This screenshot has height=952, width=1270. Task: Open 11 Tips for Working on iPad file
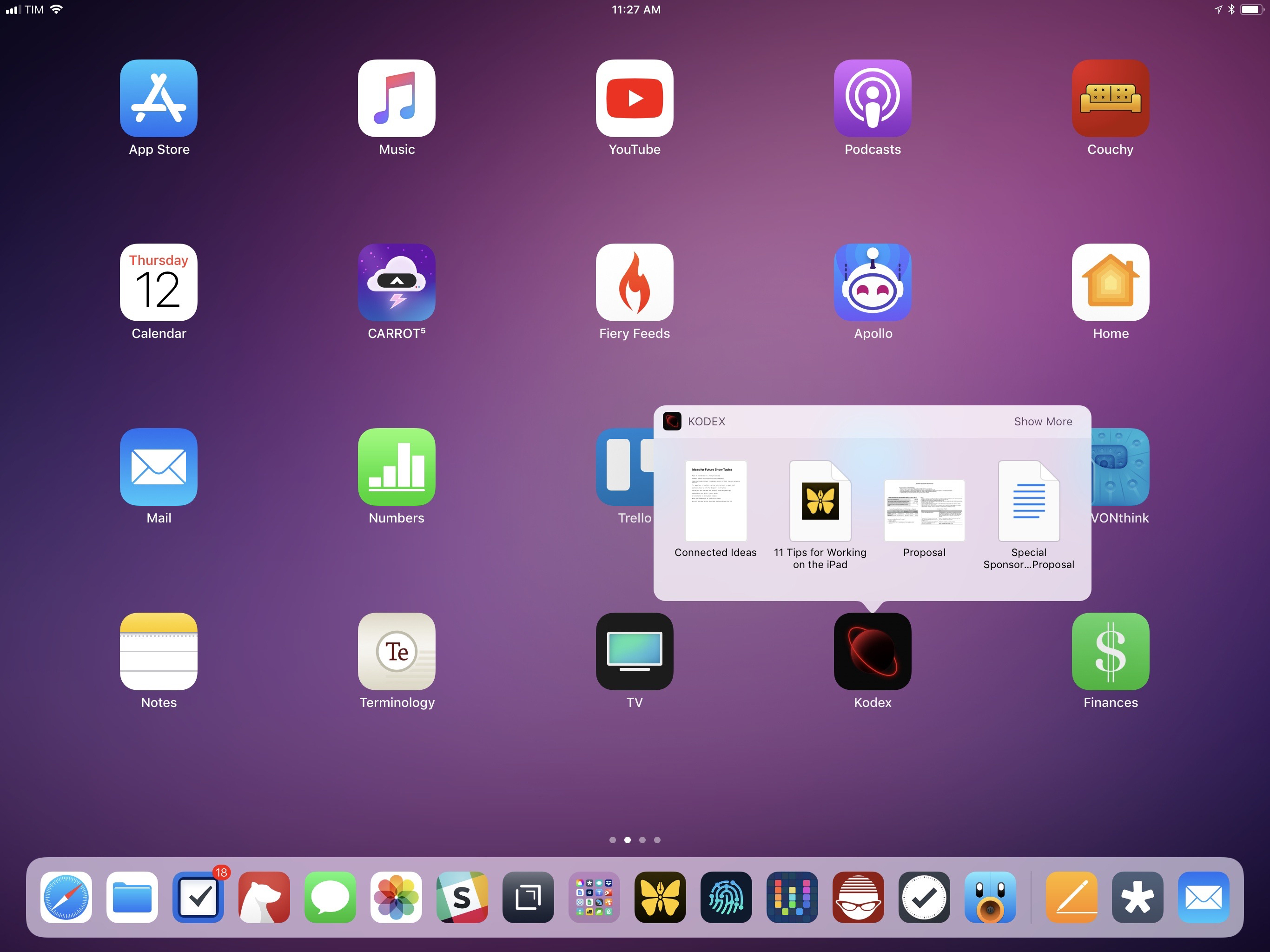pyautogui.click(x=820, y=501)
